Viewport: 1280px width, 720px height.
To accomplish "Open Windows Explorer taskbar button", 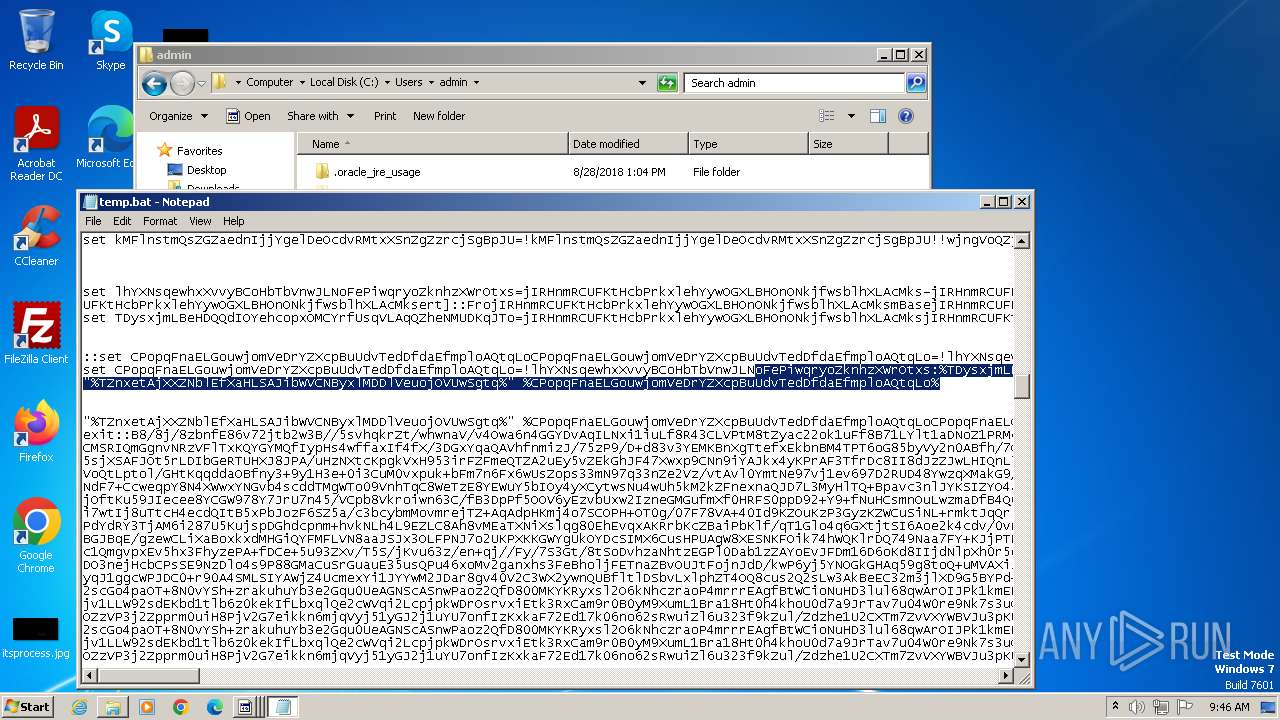I will (x=113, y=707).
